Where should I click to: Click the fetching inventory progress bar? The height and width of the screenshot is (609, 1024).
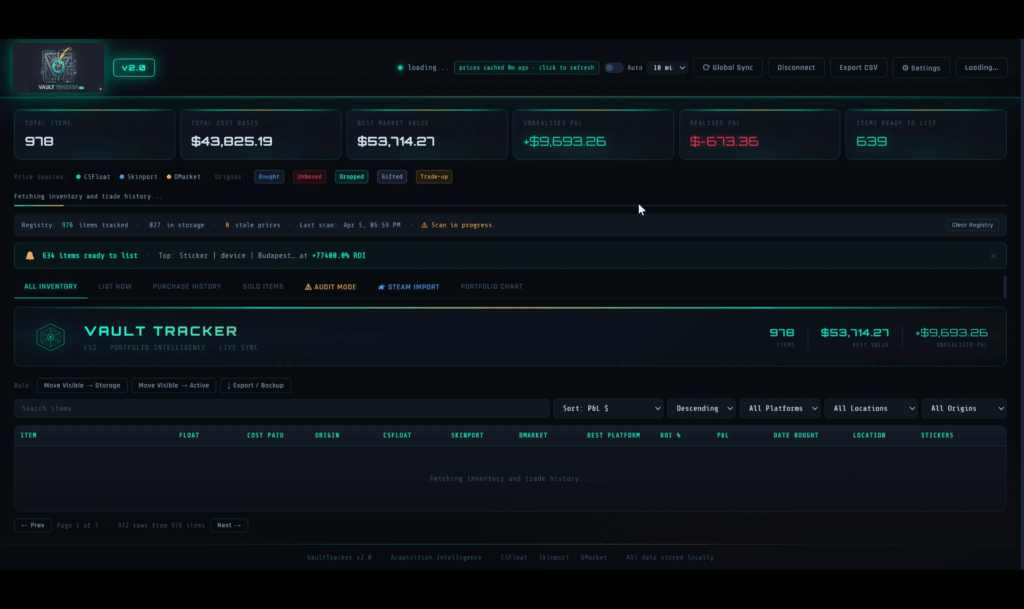pos(510,206)
